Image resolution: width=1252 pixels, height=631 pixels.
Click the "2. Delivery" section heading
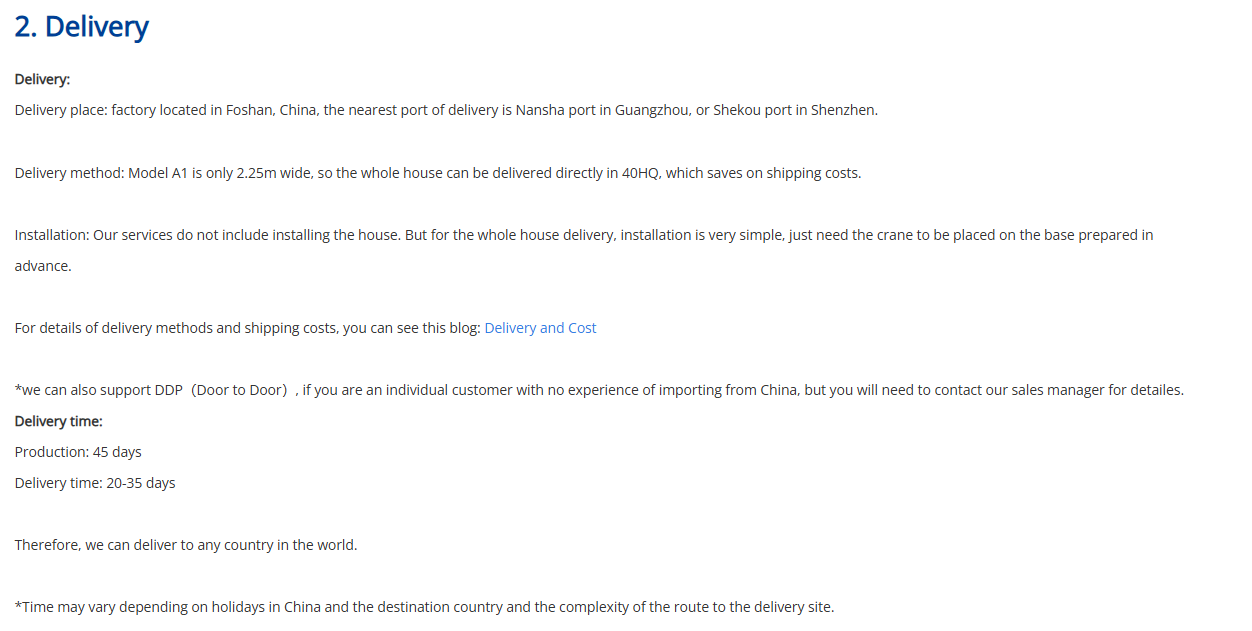pyautogui.click(x=81, y=27)
